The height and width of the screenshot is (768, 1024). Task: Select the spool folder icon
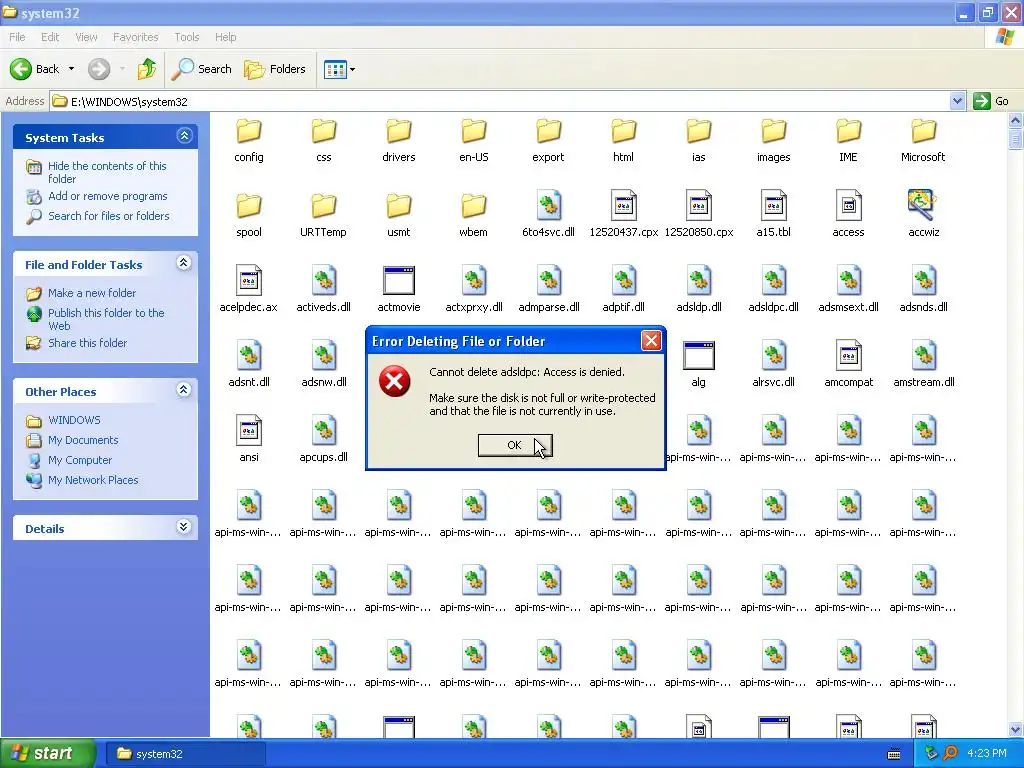249,206
